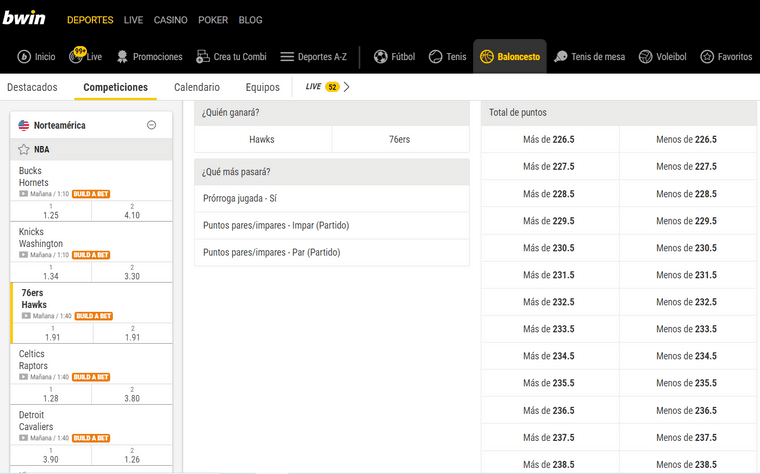Bet on 76ers to win

pyautogui.click(x=401, y=140)
